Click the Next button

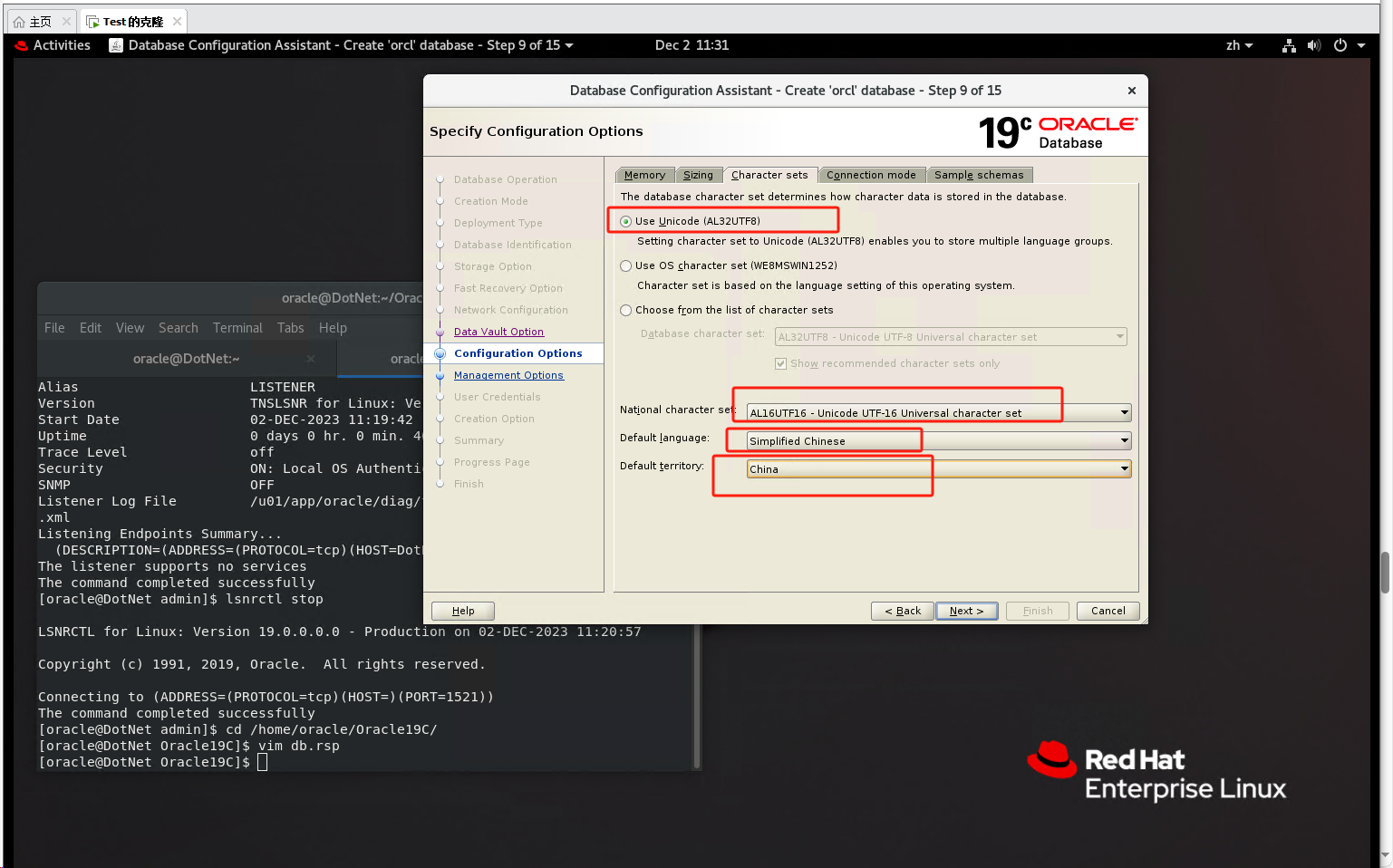966,611
